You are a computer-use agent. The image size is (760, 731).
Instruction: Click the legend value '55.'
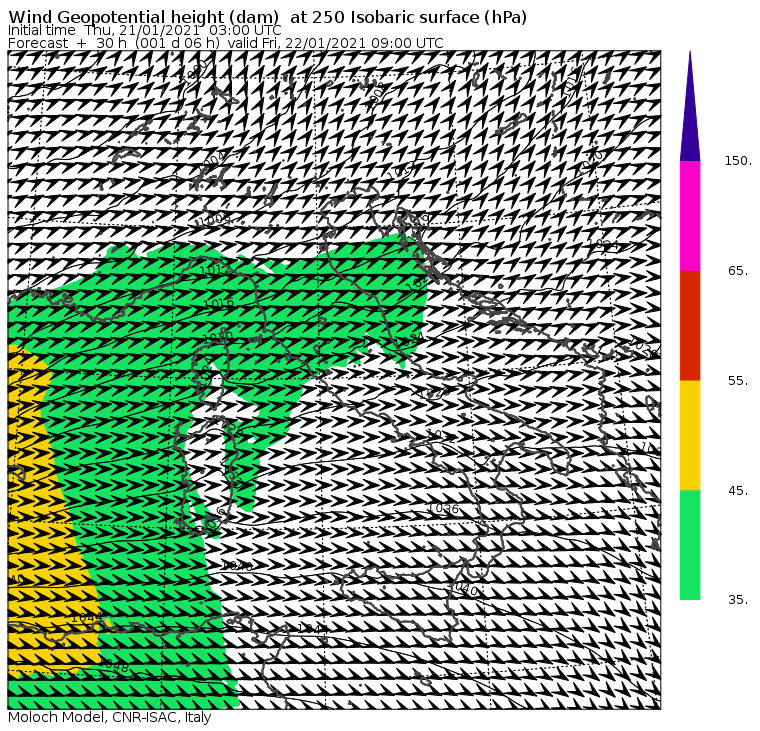click(738, 381)
